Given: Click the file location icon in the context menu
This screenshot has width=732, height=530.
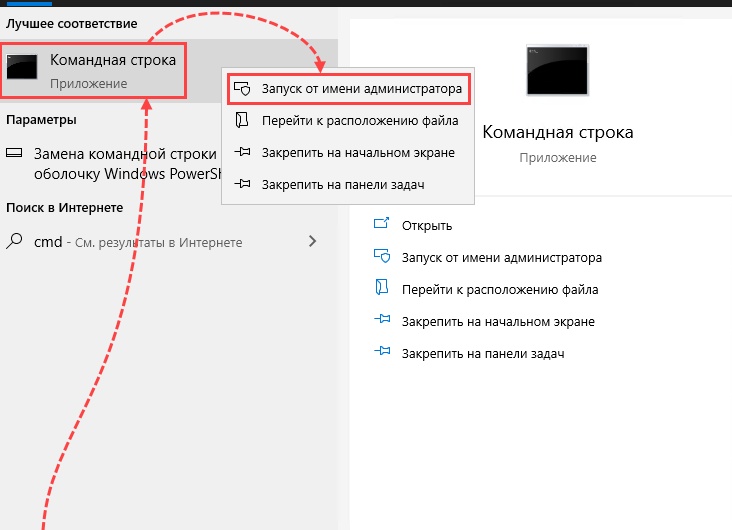Looking at the screenshot, I should point(242,120).
